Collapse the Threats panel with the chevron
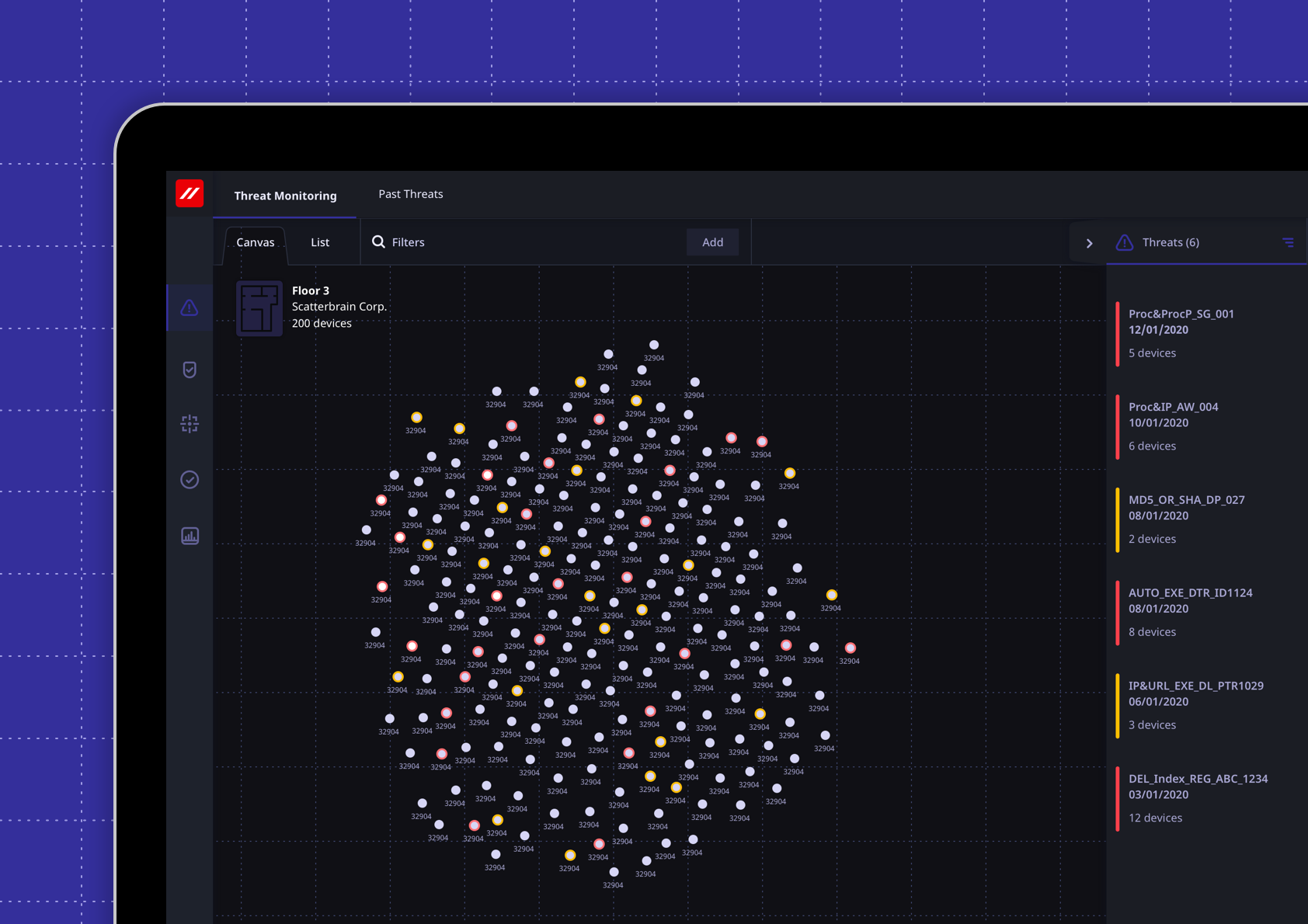Viewport: 1308px width, 924px height. [1089, 243]
